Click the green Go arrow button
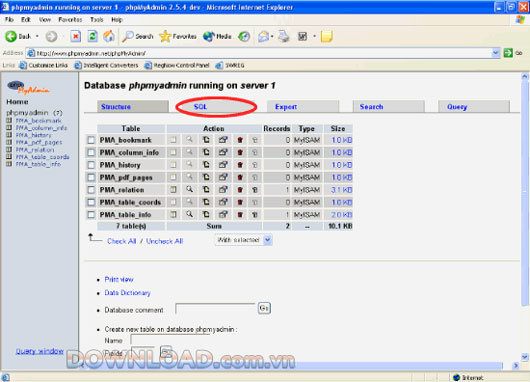 point(508,53)
